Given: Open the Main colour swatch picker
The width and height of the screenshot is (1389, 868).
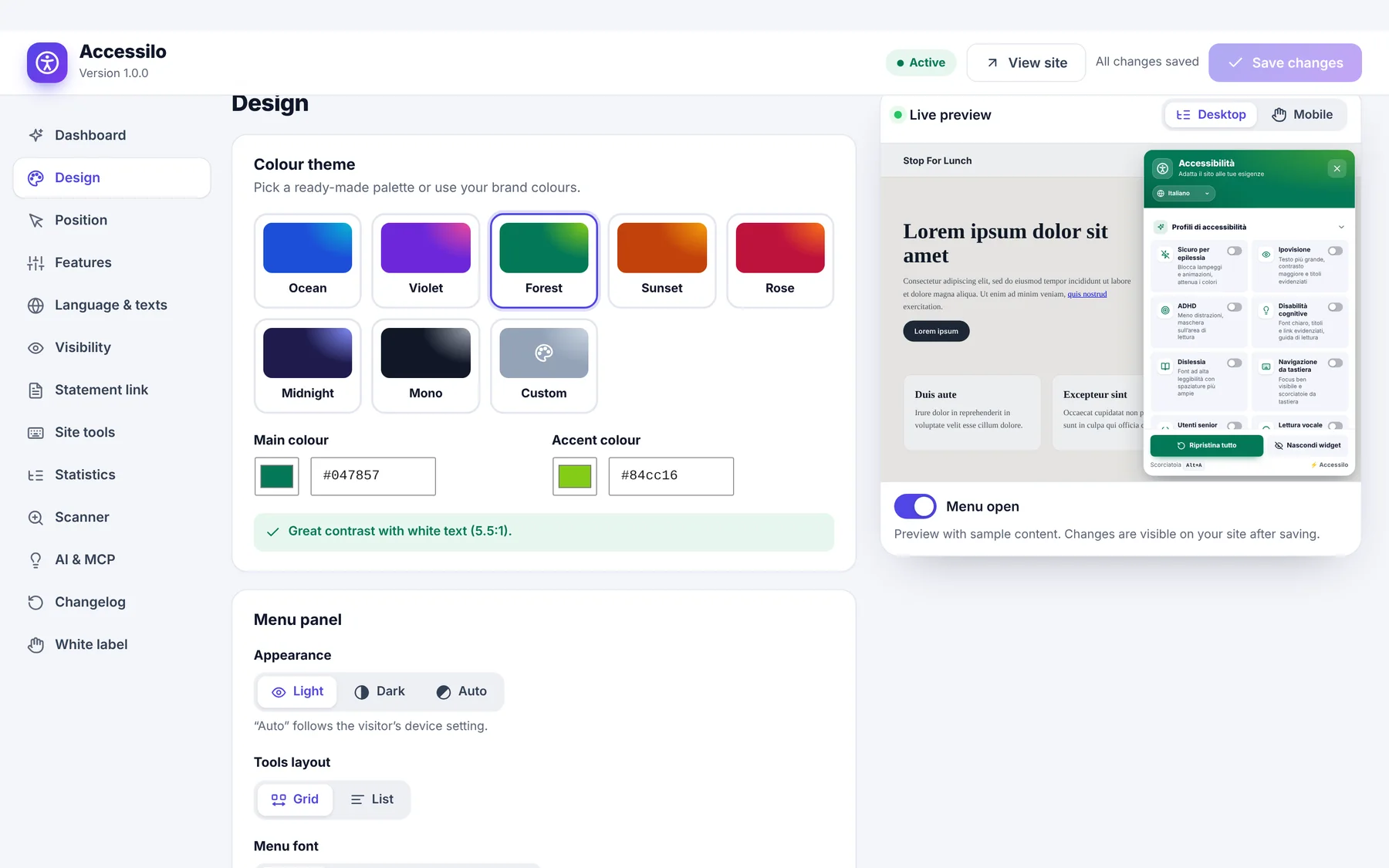Looking at the screenshot, I should [x=277, y=477].
